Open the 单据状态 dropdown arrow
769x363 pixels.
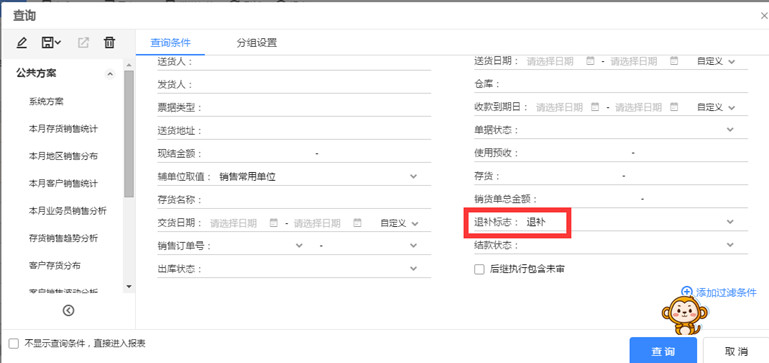pyautogui.click(x=730, y=130)
